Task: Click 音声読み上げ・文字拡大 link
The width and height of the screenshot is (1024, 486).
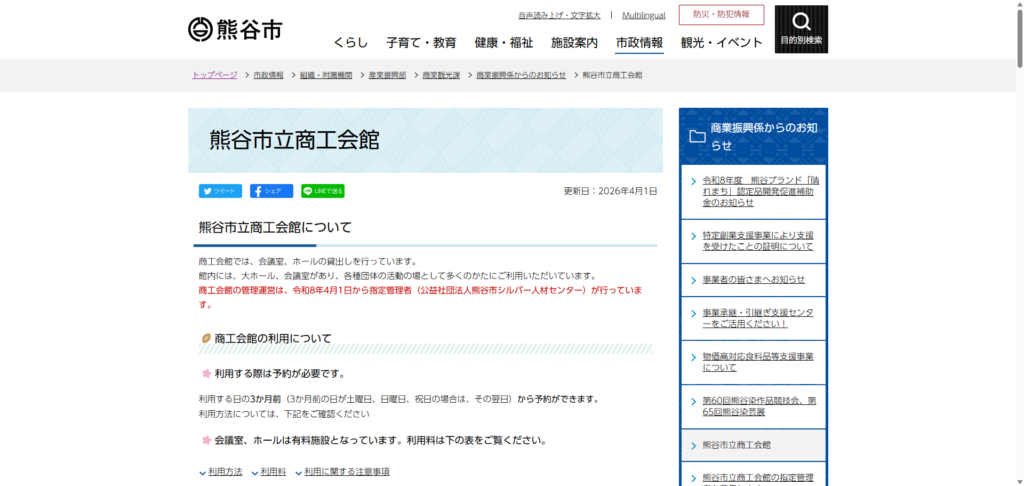Action: [x=559, y=15]
